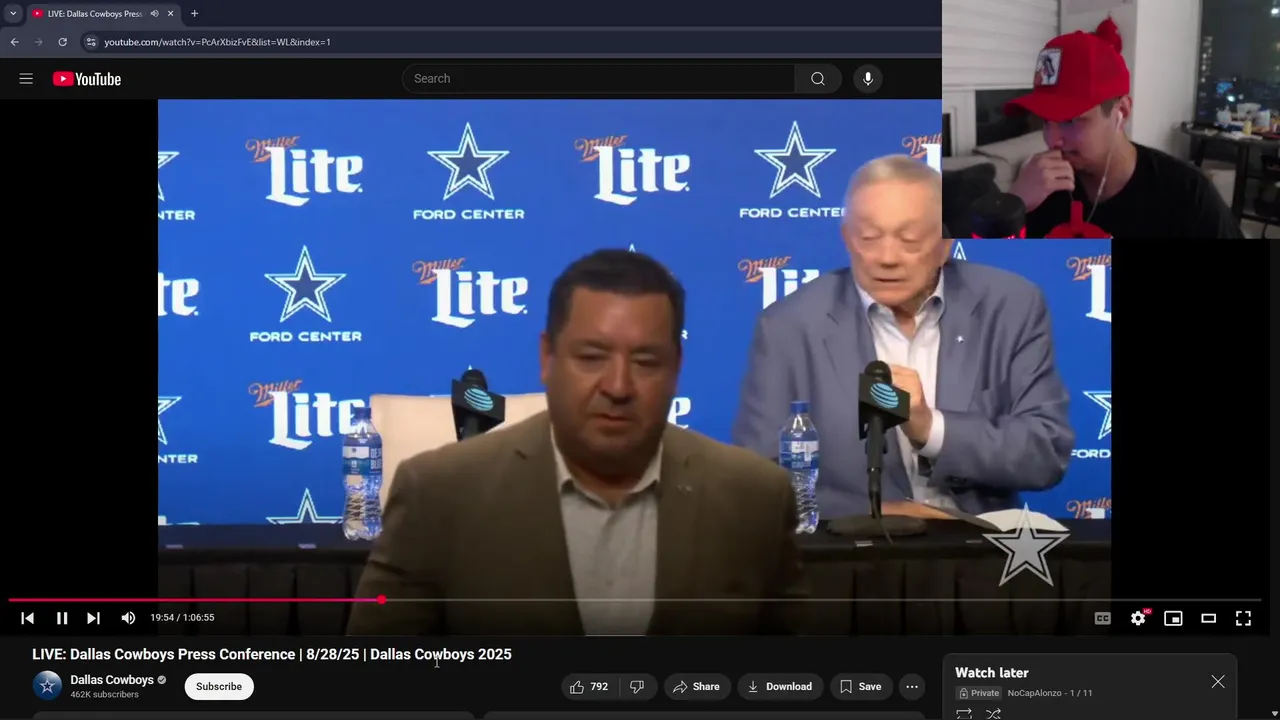The image size is (1280, 720).
Task: Click browser back arrow
Action: tap(14, 42)
